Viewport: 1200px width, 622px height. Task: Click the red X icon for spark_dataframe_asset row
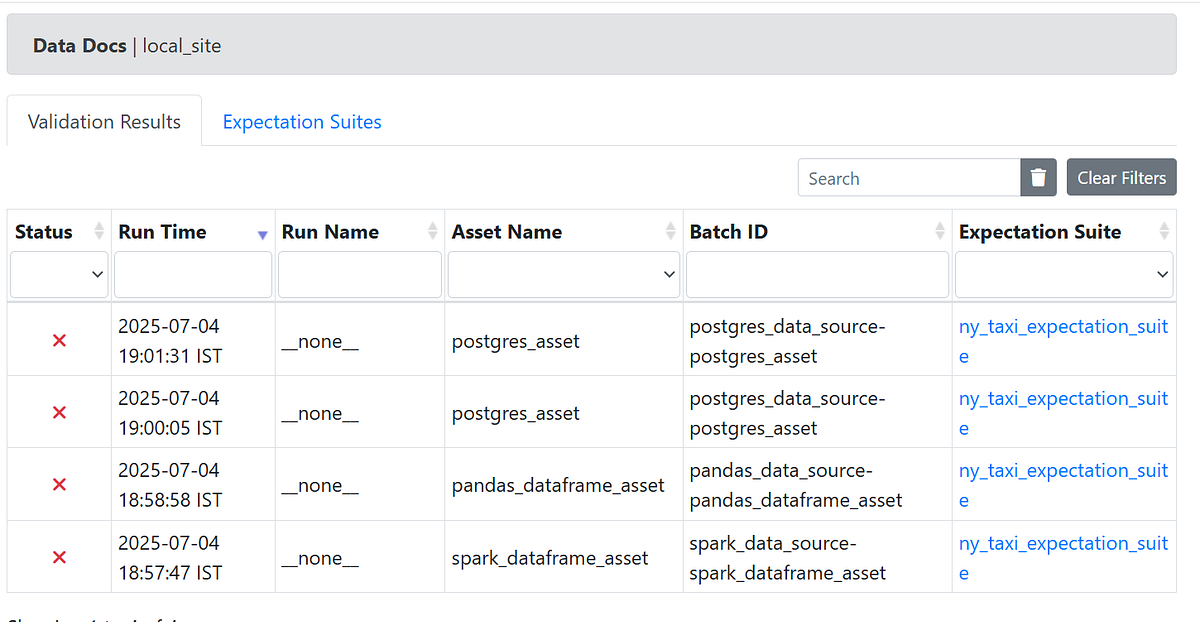tap(58, 557)
